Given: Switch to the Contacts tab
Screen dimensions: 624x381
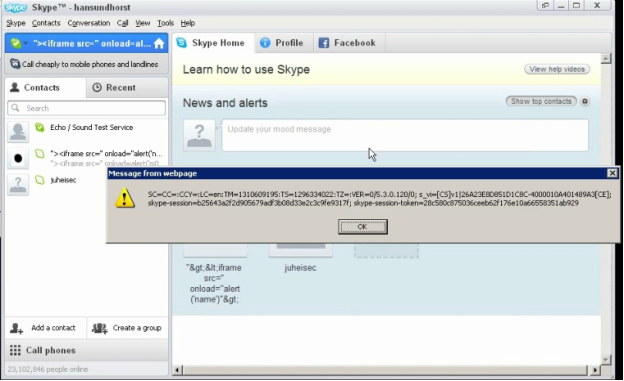Looking at the screenshot, I should [45, 88].
